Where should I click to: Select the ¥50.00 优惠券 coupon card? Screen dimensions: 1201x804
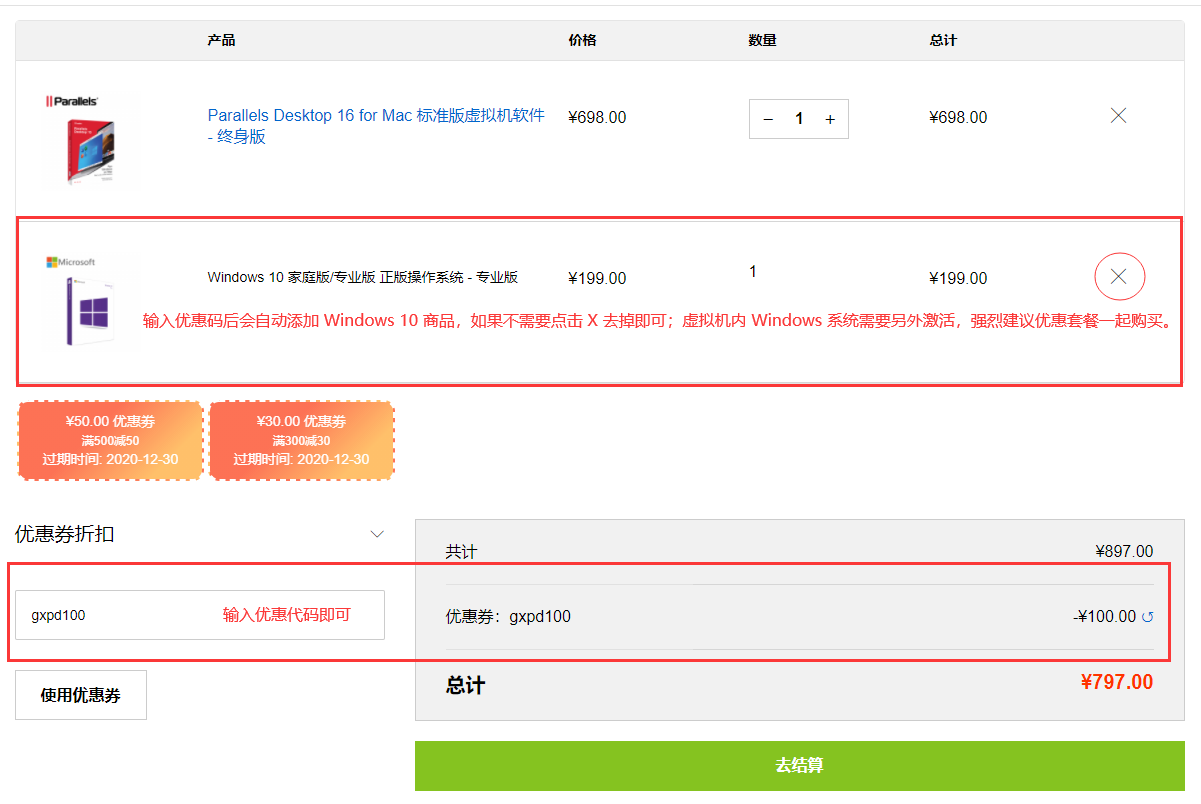click(110, 440)
